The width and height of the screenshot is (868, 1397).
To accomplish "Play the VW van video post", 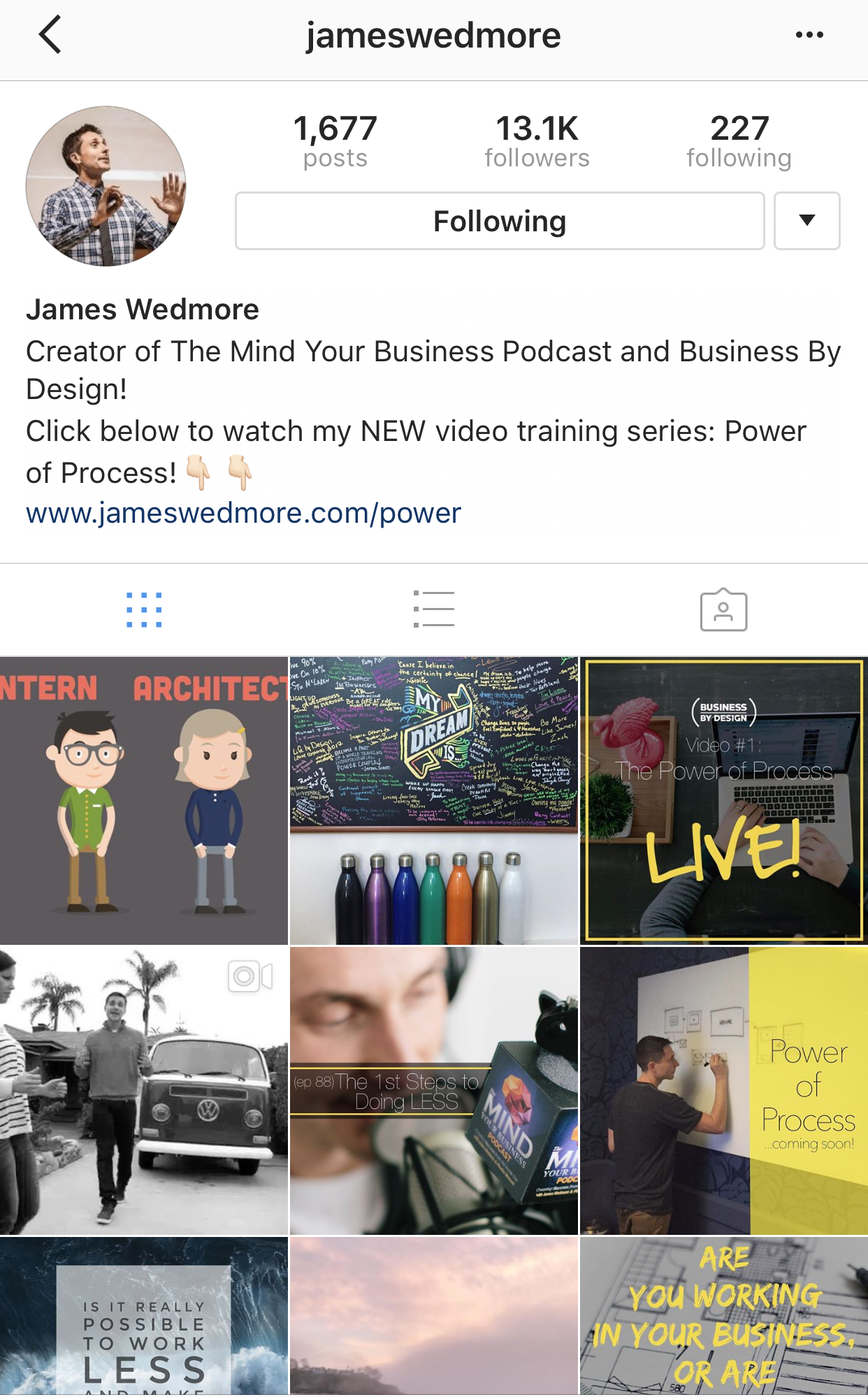I will click(144, 1091).
